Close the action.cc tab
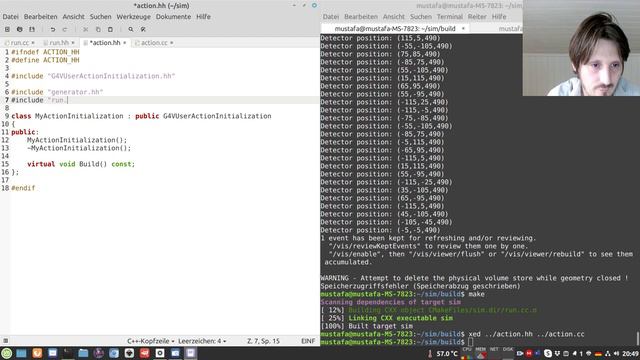640x360 pixels. click(171, 43)
